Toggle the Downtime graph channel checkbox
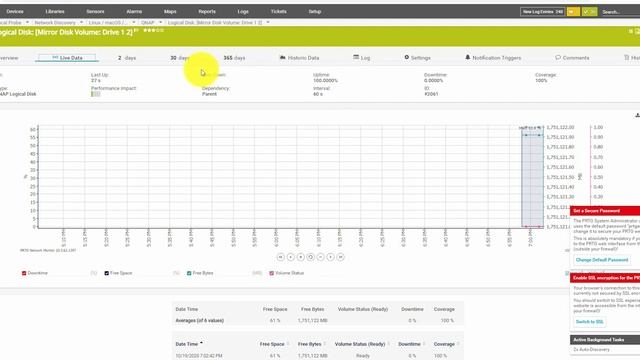 (x=24, y=273)
